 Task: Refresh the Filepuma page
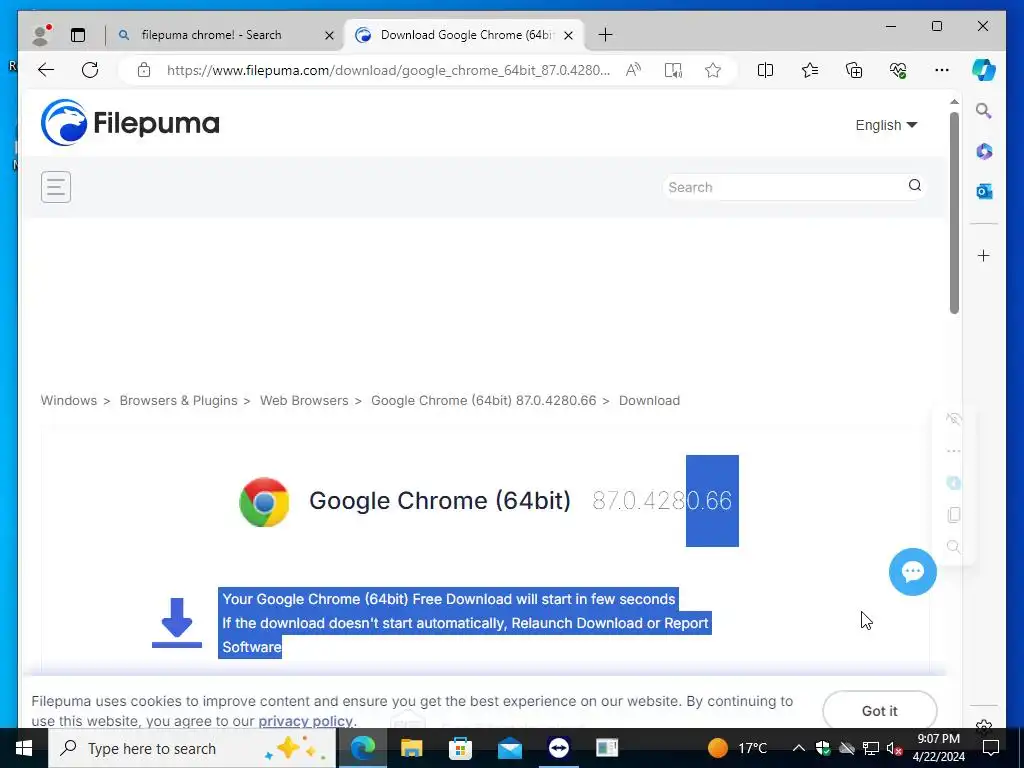point(90,70)
